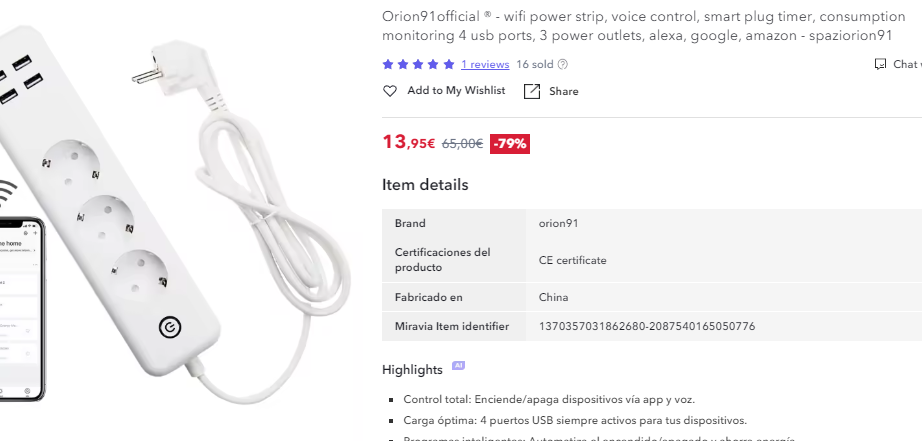Click the question mark beside 16 sold
Screen dimensions: 922x441
click(562, 64)
